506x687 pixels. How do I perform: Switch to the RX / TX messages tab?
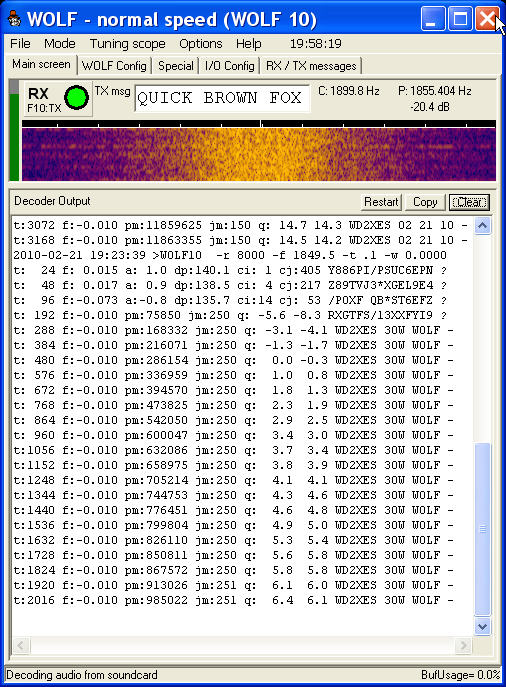(x=311, y=66)
